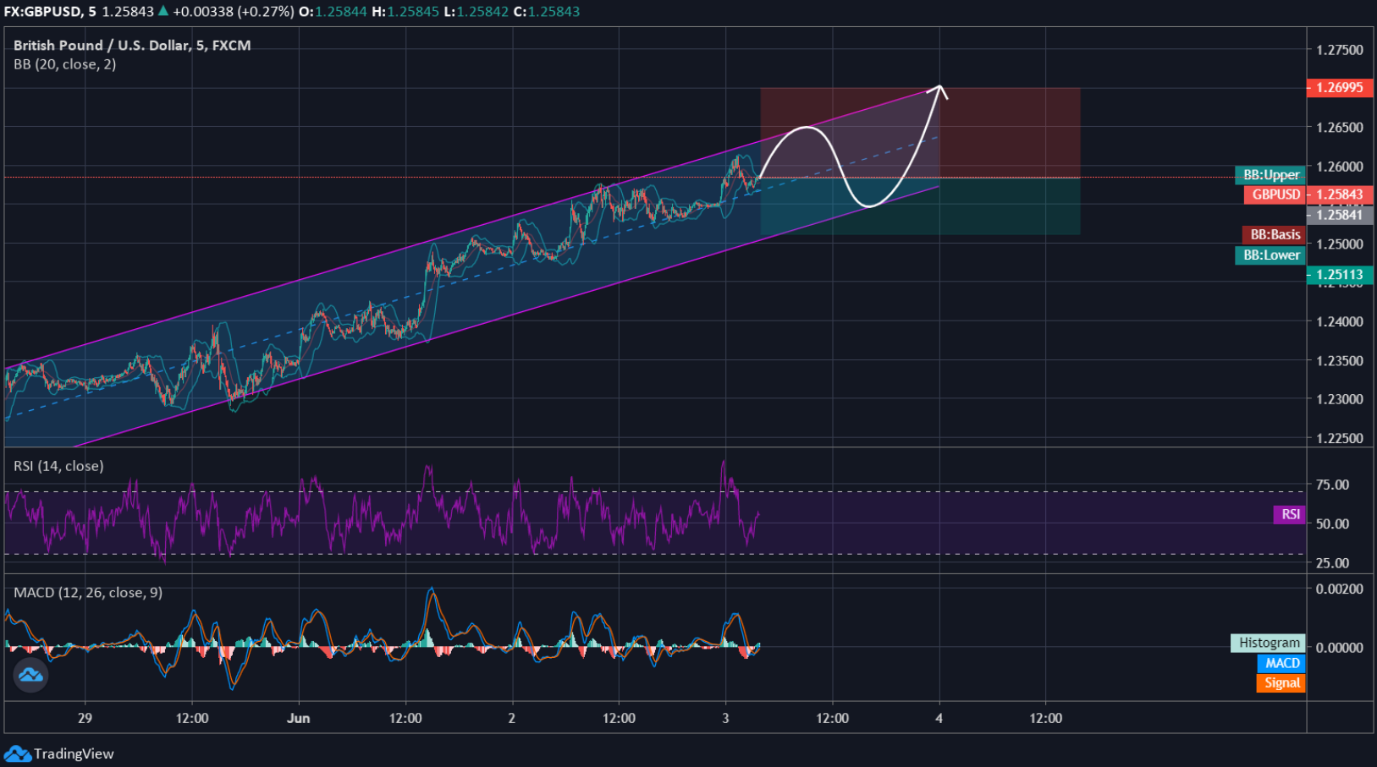The width and height of the screenshot is (1377, 767).
Task: Click the orange Signal axis tag
Action: [1280, 683]
